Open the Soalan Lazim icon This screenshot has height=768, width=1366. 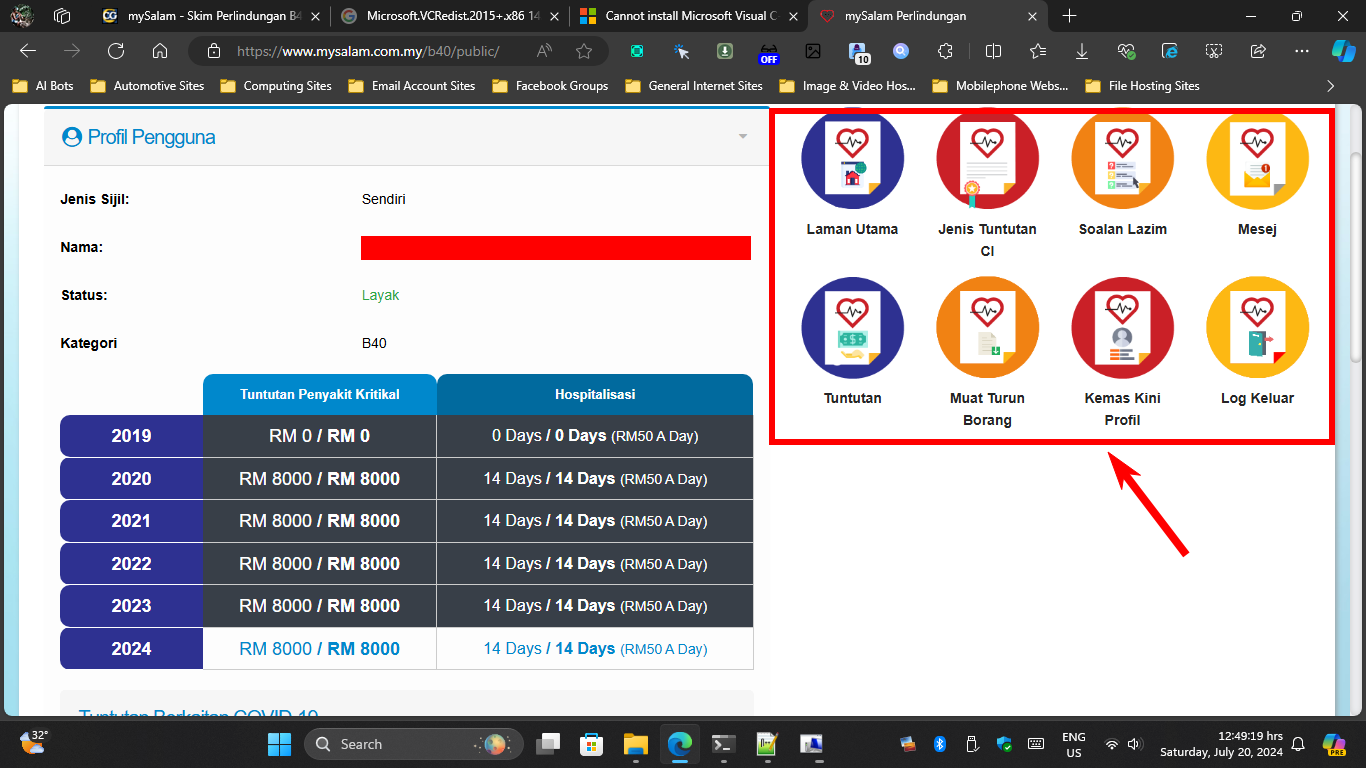pyautogui.click(x=1122, y=159)
